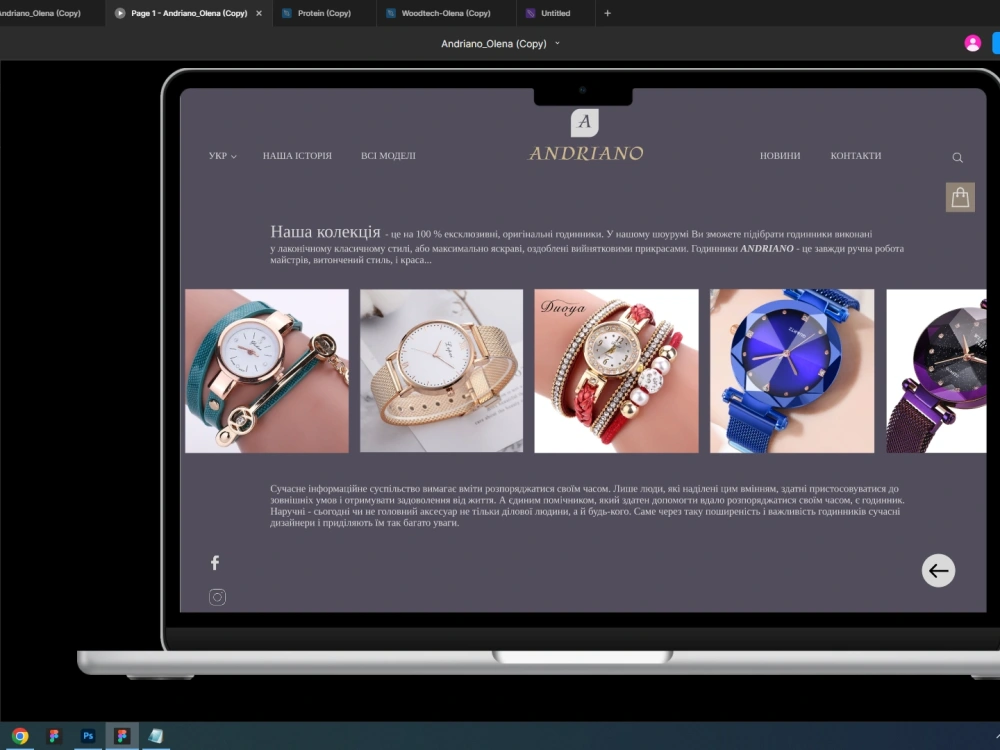Open КОНТАКТИ navigation link

click(856, 156)
